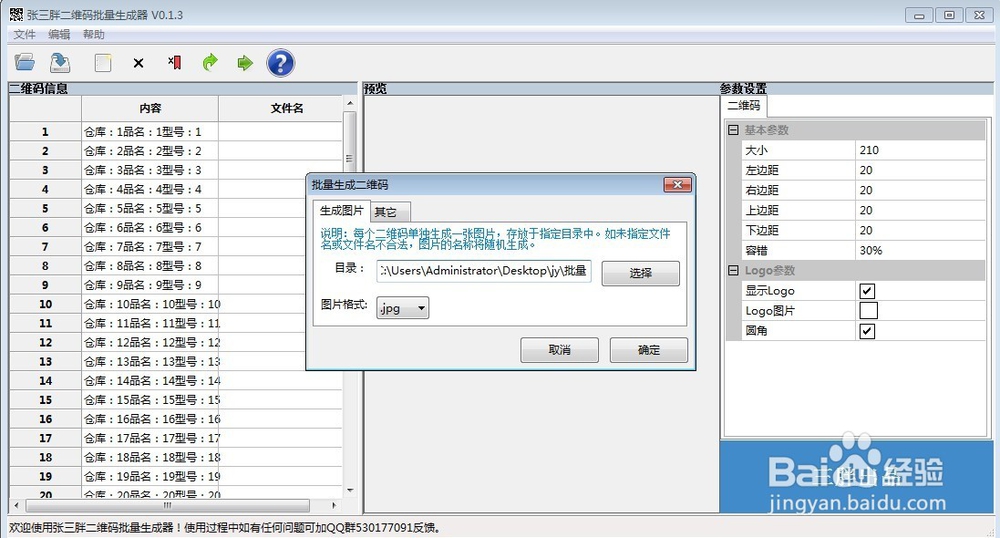Click the 内容 column header
Image resolution: width=1000 pixels, height=538 pixels.
coord(150,108)
